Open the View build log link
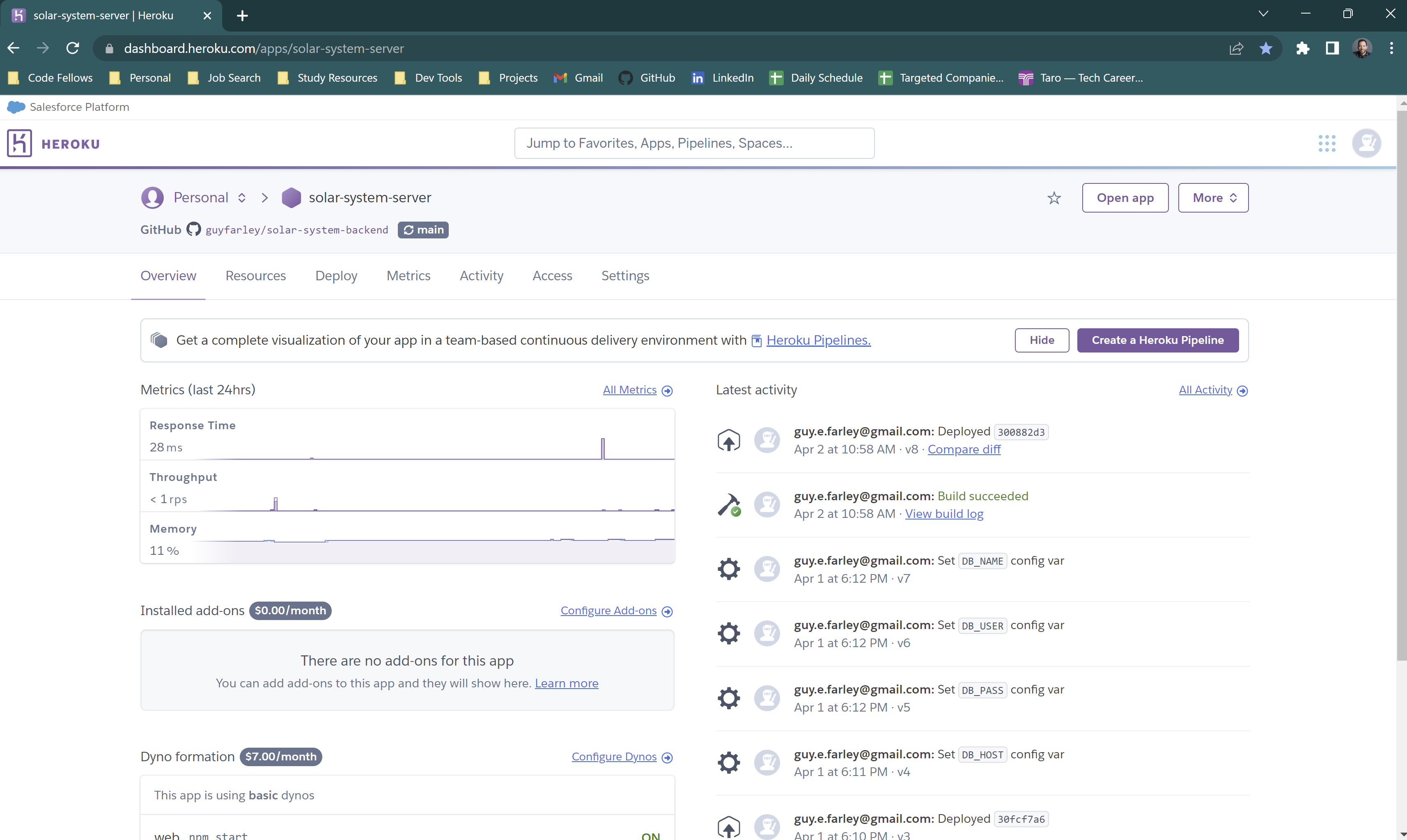The image size is (1407, 840). (x=944, y=514)
